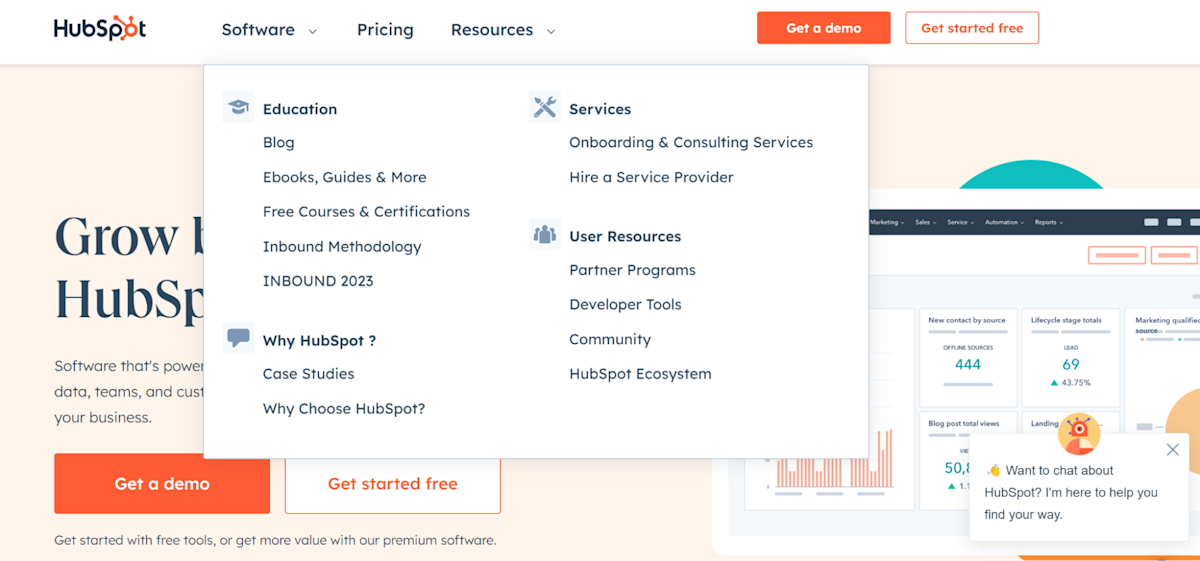Open Partner Programs link
This screenshot has height=561, width=1200.
pyautogui.click(x=632, y=270)
